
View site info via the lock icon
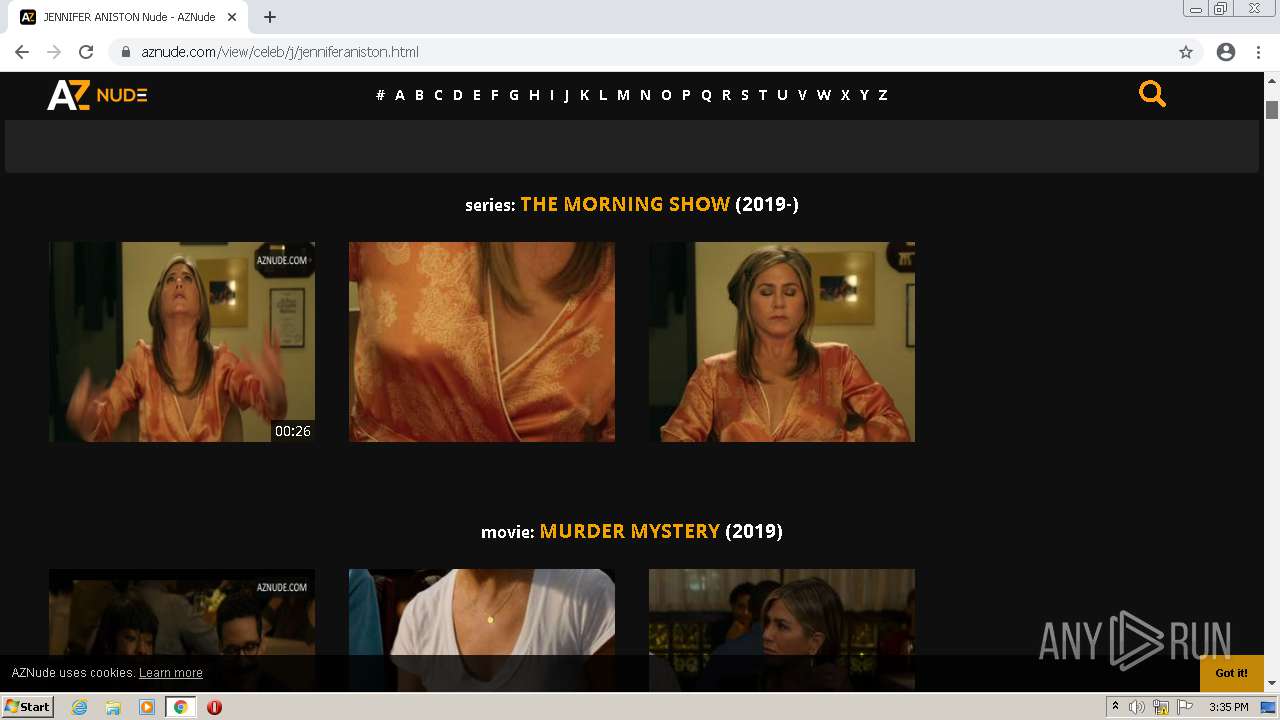coord(126,52)
